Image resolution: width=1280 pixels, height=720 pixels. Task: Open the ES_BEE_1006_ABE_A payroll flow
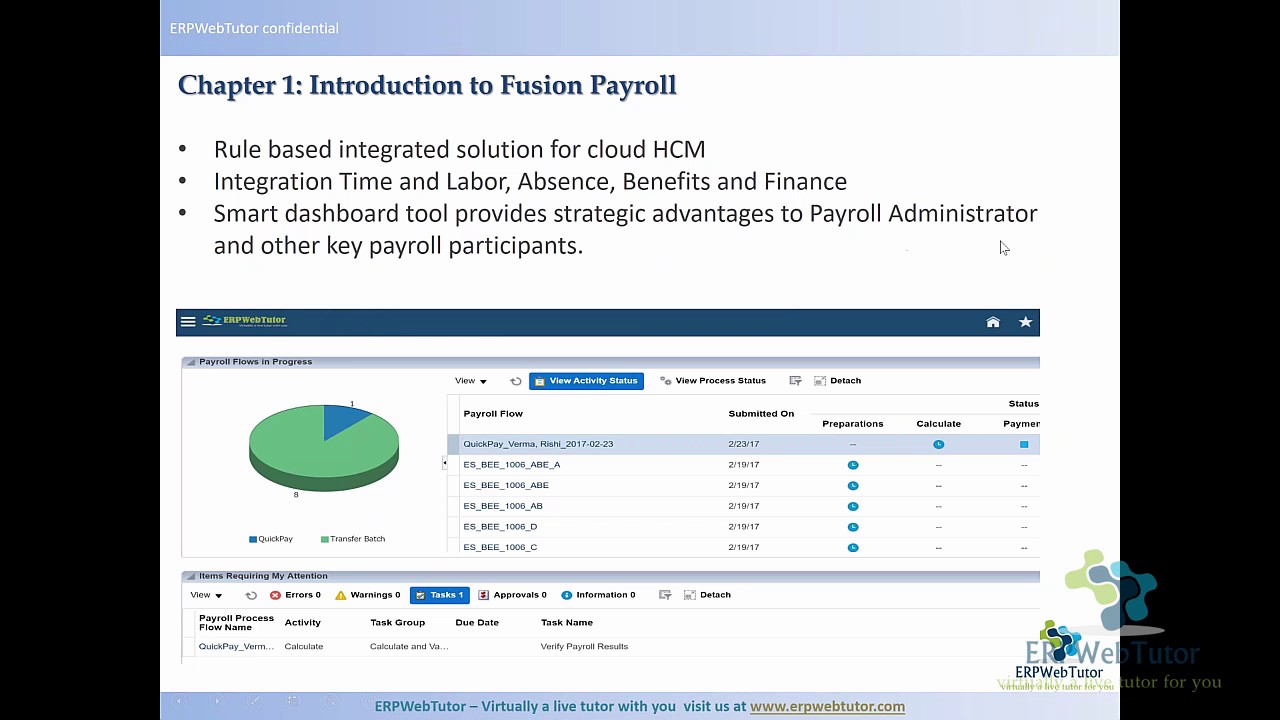pyautogui.click(x=512, y=465)
